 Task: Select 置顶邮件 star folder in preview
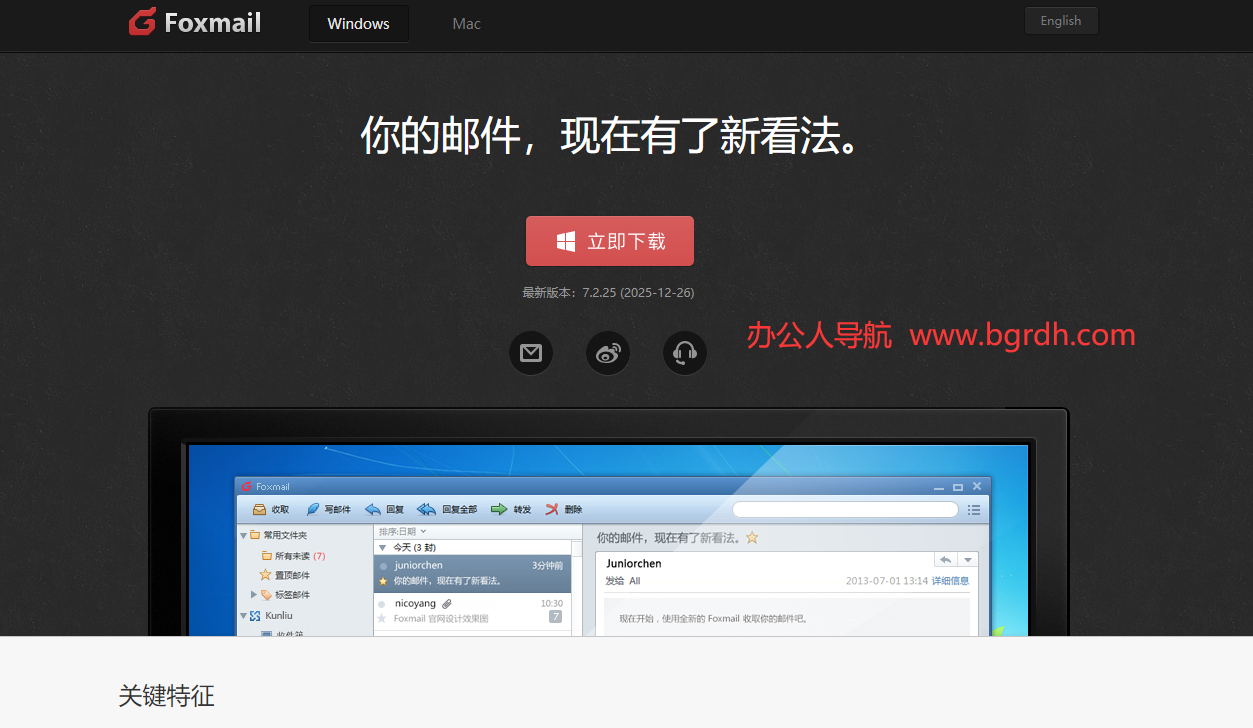coord(285,575)
